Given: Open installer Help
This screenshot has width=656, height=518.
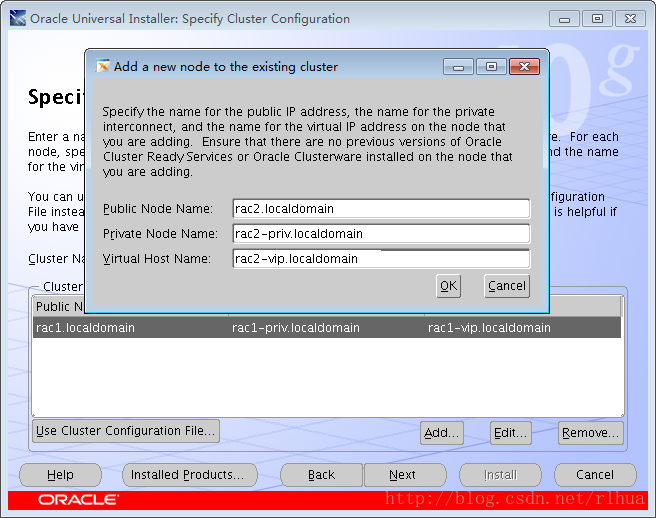Looking at the screenshot, I should point(60,475).
